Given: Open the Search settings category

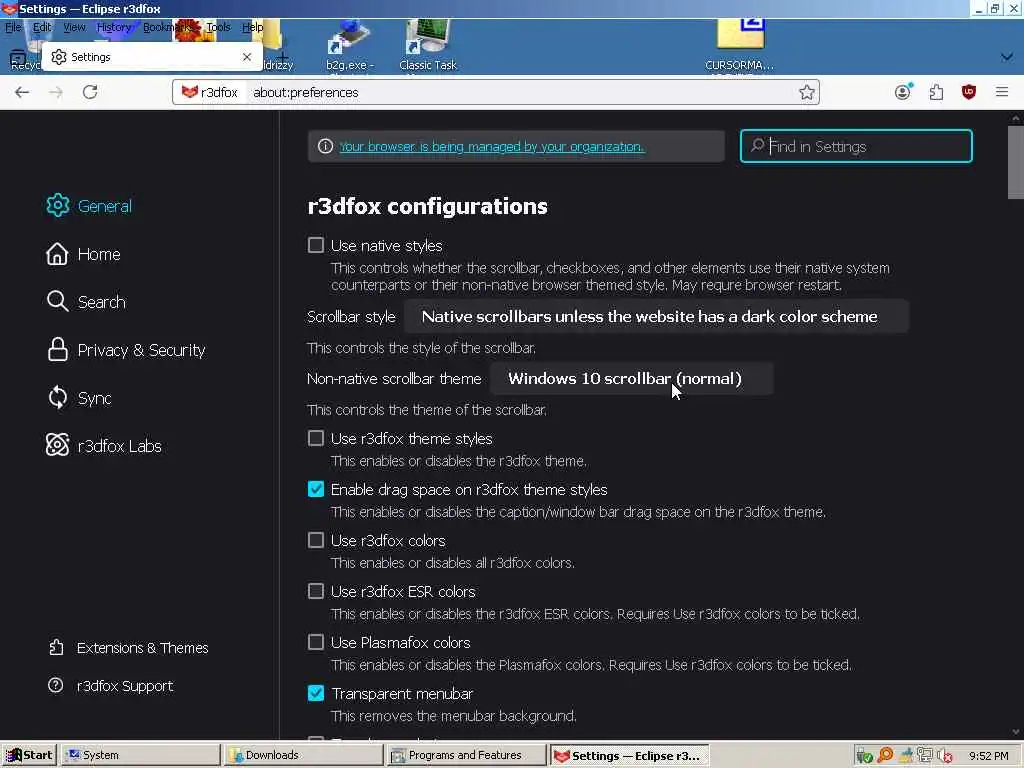Looking at the screenshot, I should (x=86, y=302).
